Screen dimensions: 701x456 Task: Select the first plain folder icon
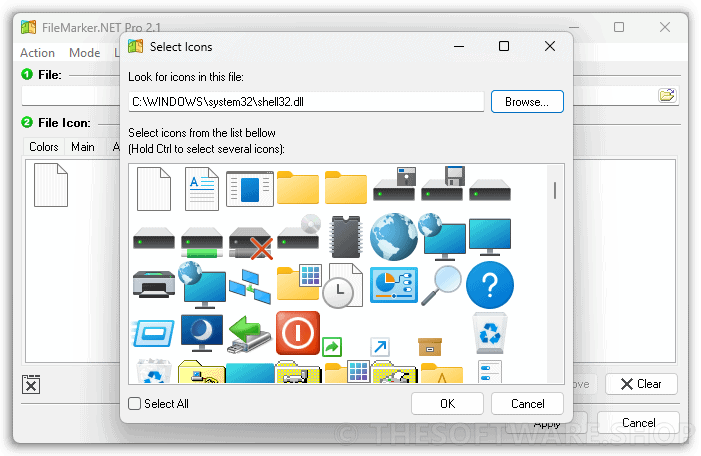[x=298, y=187]
